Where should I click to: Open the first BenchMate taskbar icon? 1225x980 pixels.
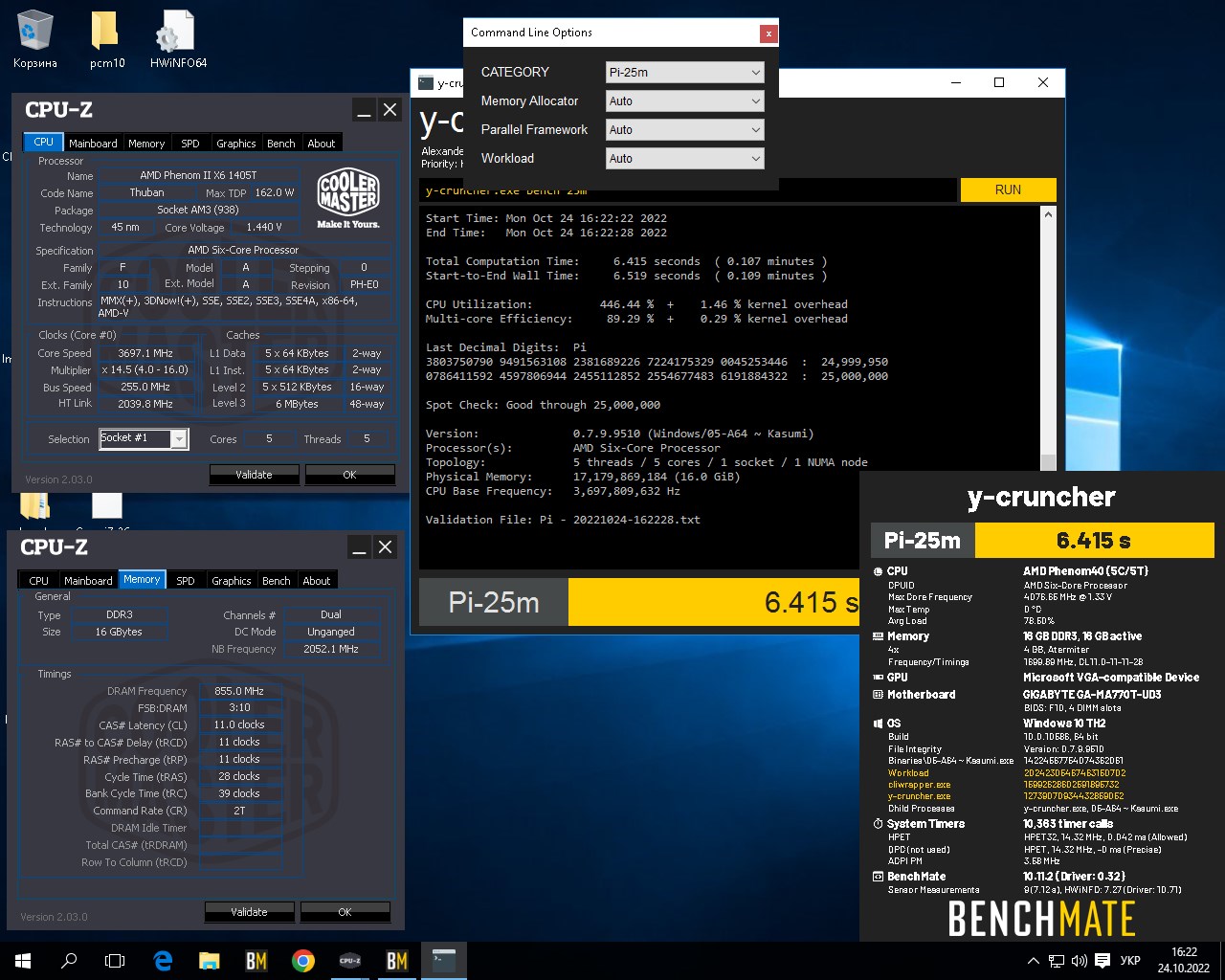point(256,961)
